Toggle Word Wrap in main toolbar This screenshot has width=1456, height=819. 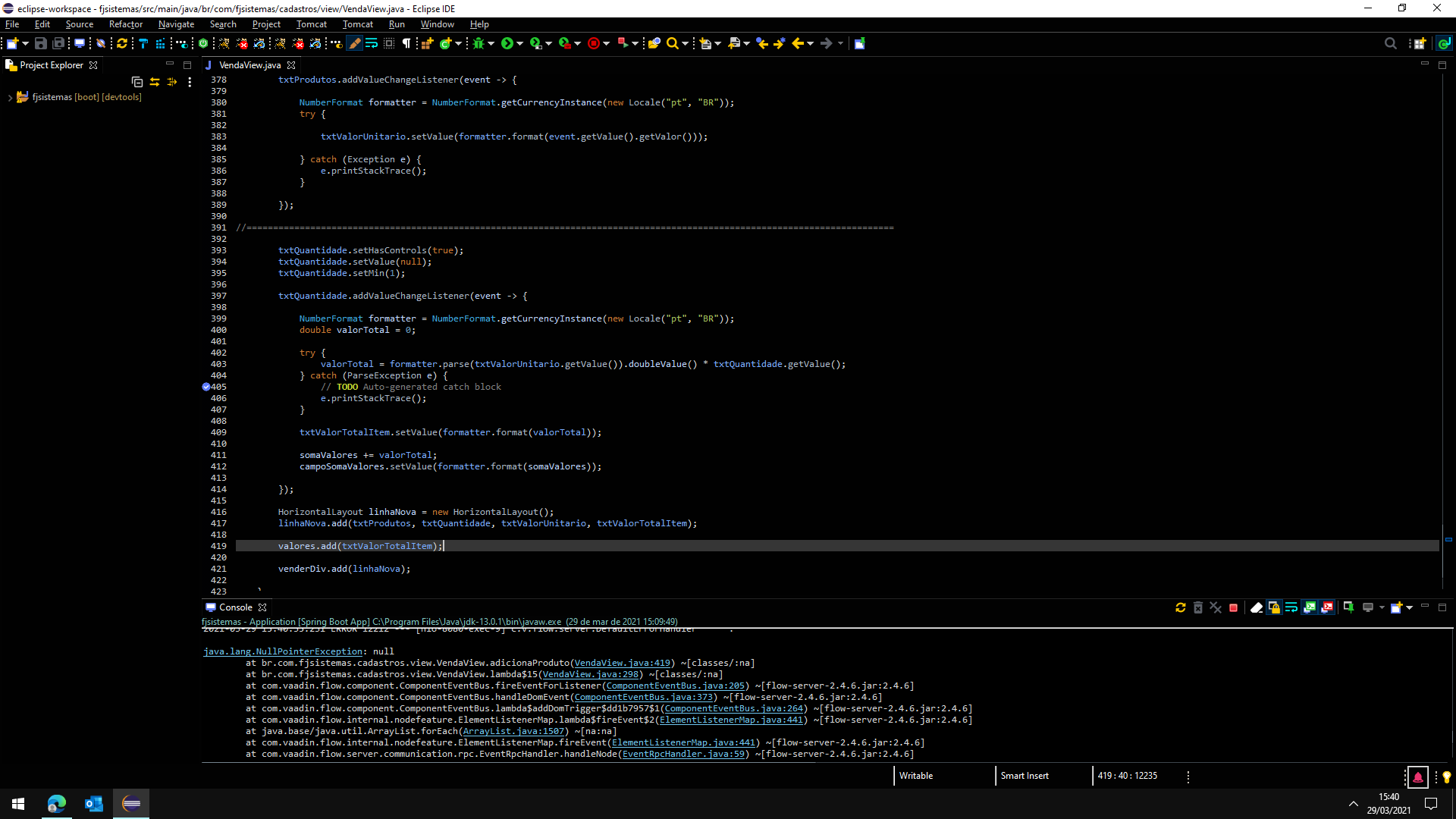point(372,44)
